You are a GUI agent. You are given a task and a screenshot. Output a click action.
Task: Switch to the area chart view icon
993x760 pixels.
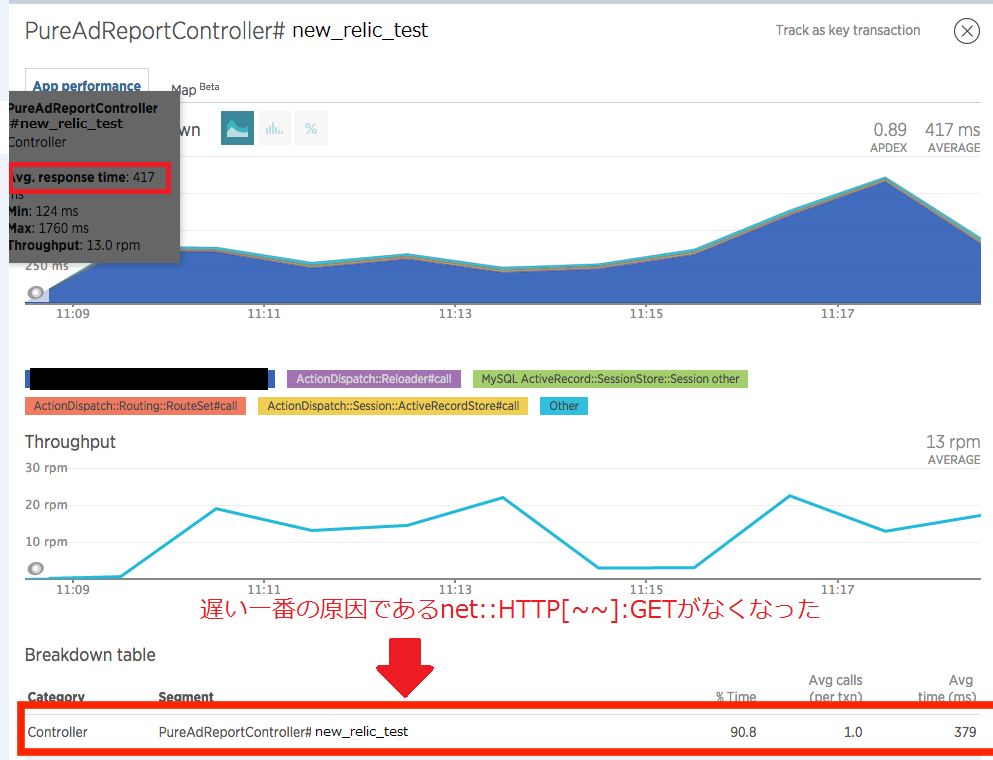point(237,128)
